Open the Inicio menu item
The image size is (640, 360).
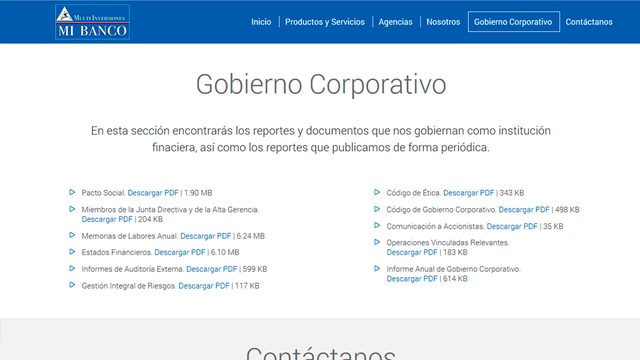pyautogui.click(x=261, y=22)
